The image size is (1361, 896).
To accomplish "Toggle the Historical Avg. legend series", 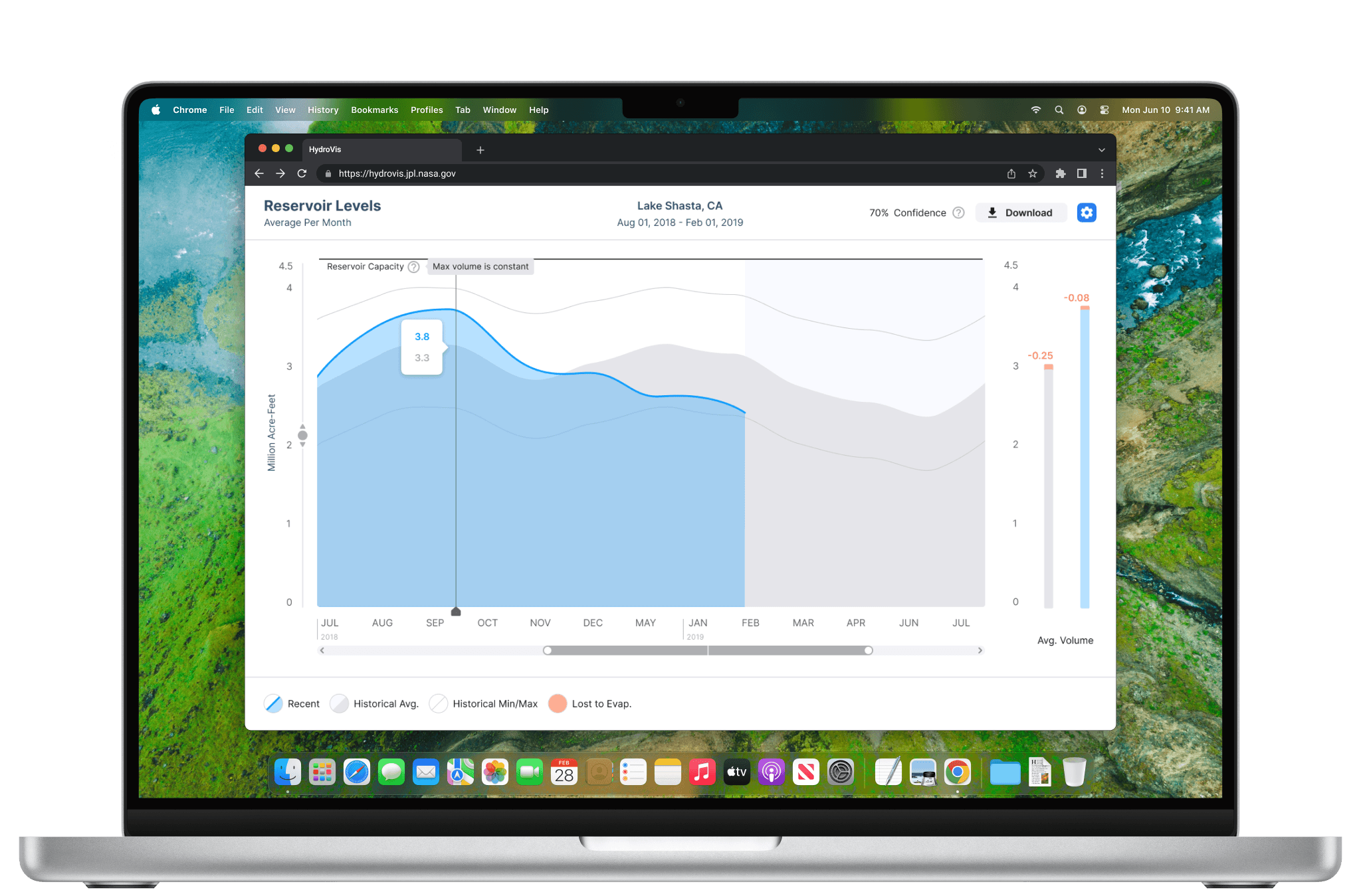I will [339, 703].
